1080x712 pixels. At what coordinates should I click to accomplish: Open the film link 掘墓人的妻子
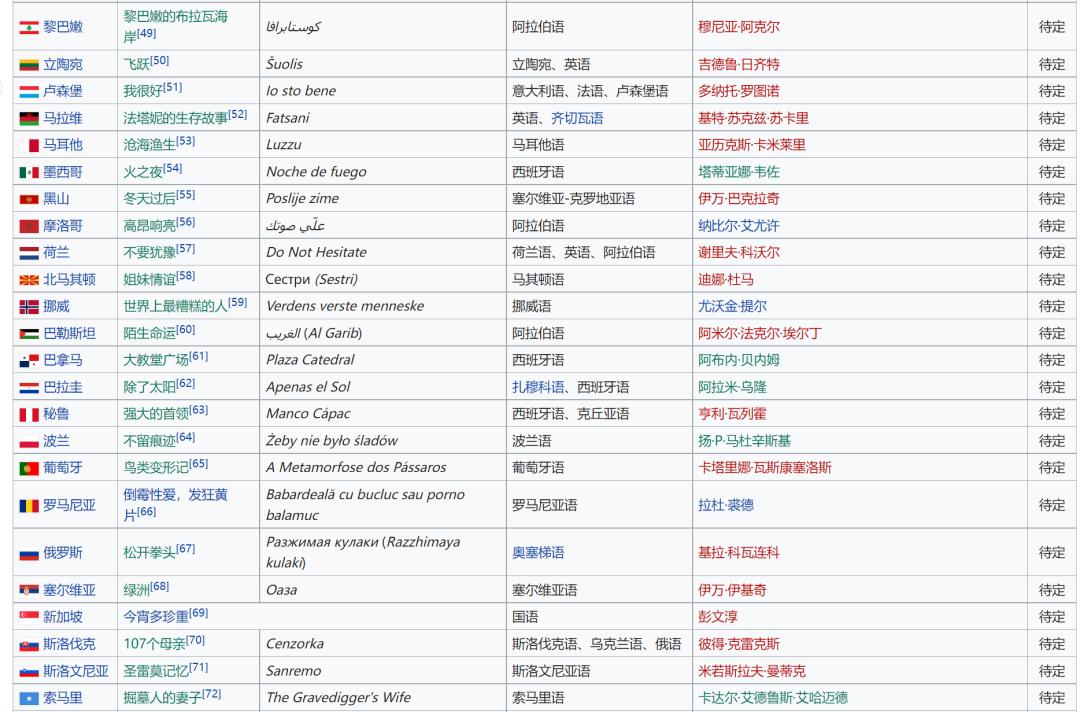point(163,698)
